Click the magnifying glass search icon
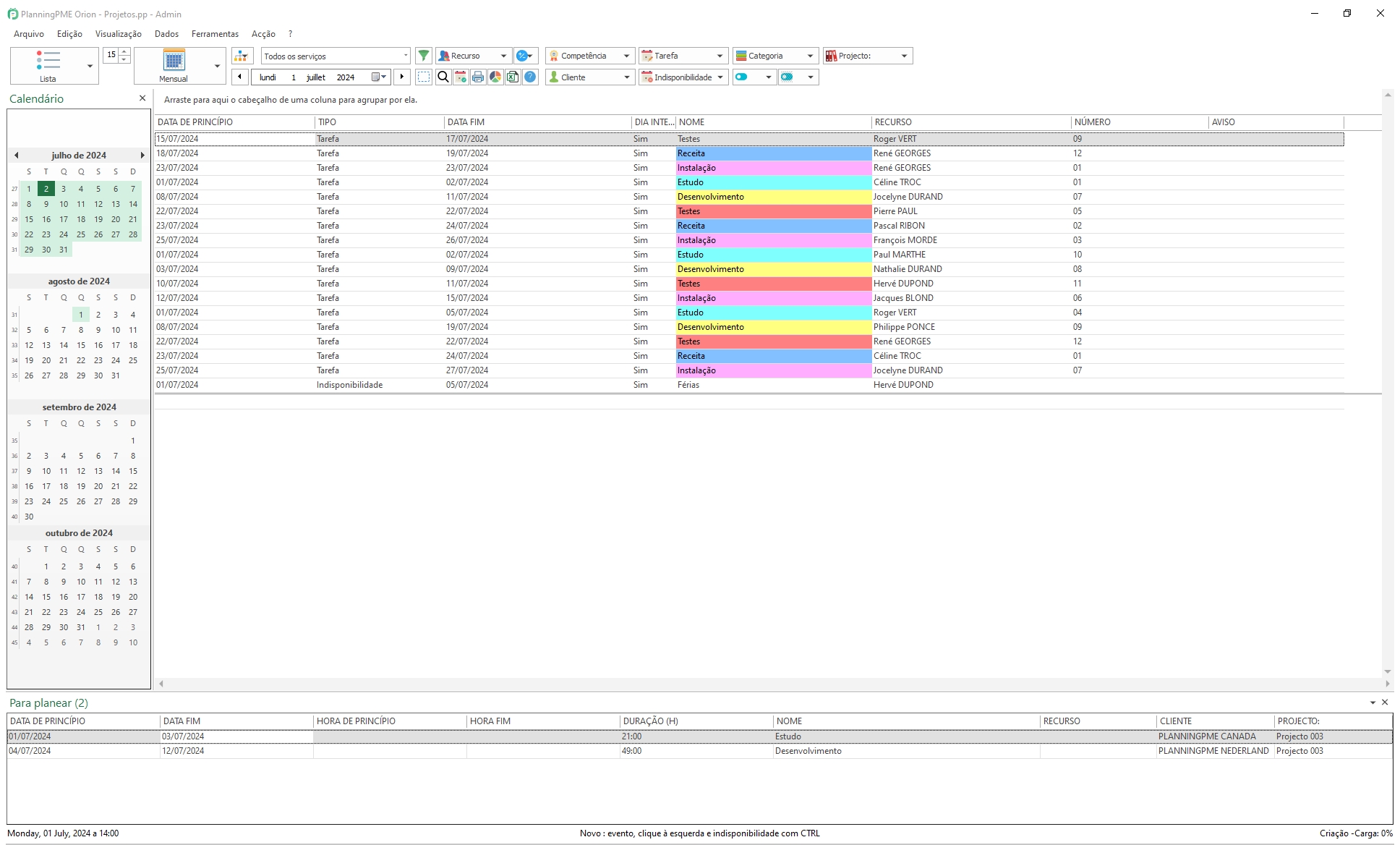1400x845 pixels. pyautogui.click(x=443, y=77)
